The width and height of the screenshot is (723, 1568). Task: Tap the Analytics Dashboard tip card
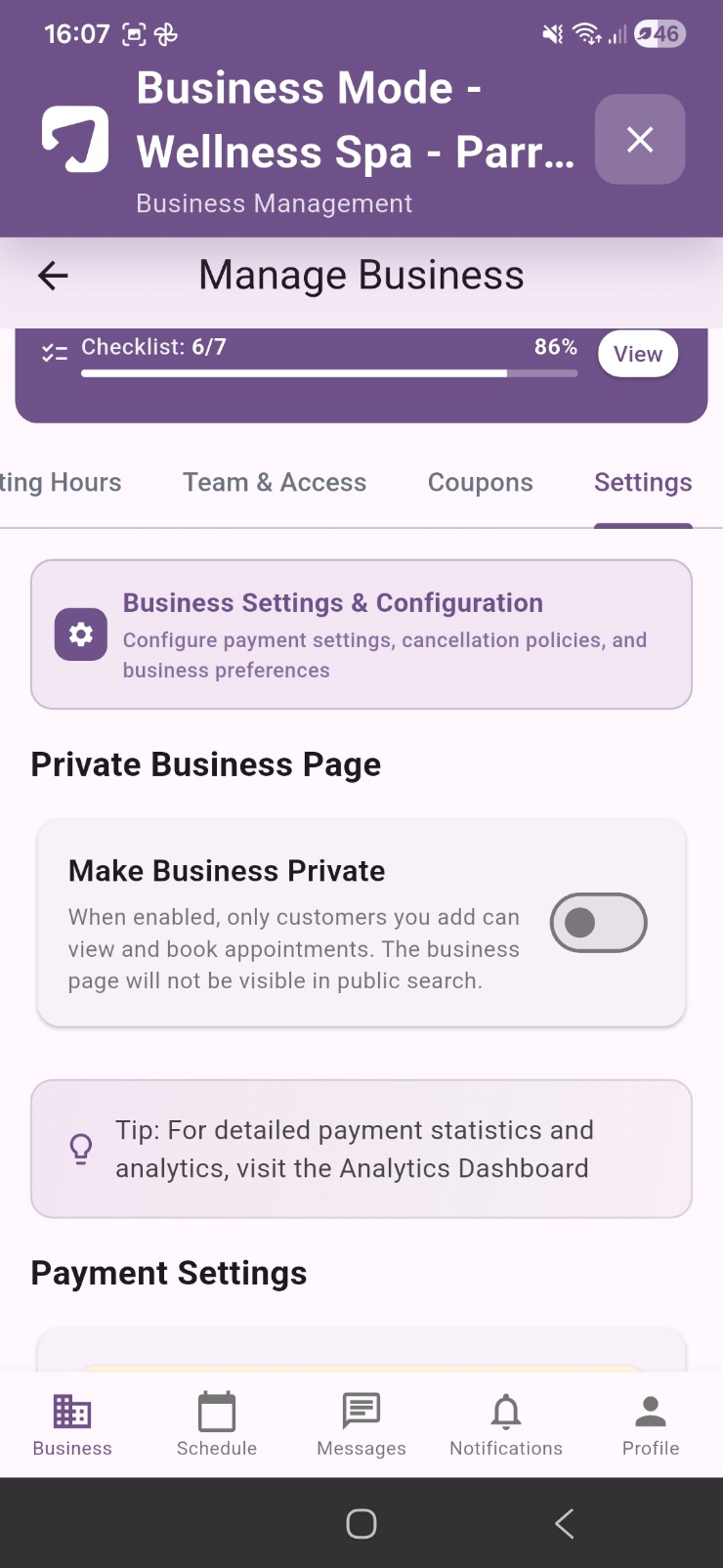(361, 1149)
